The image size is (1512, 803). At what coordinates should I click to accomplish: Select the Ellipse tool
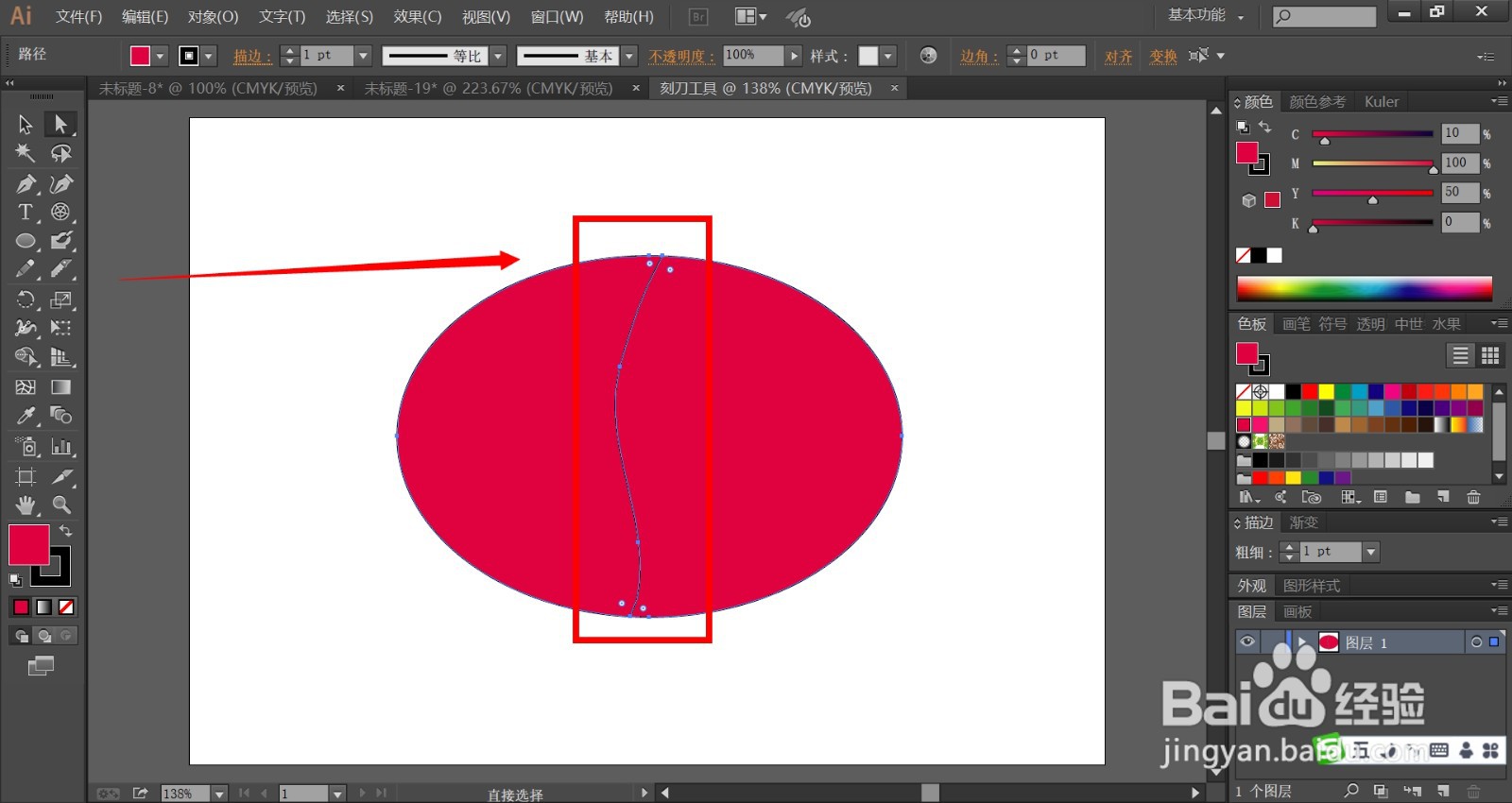(x=26, y=241)
